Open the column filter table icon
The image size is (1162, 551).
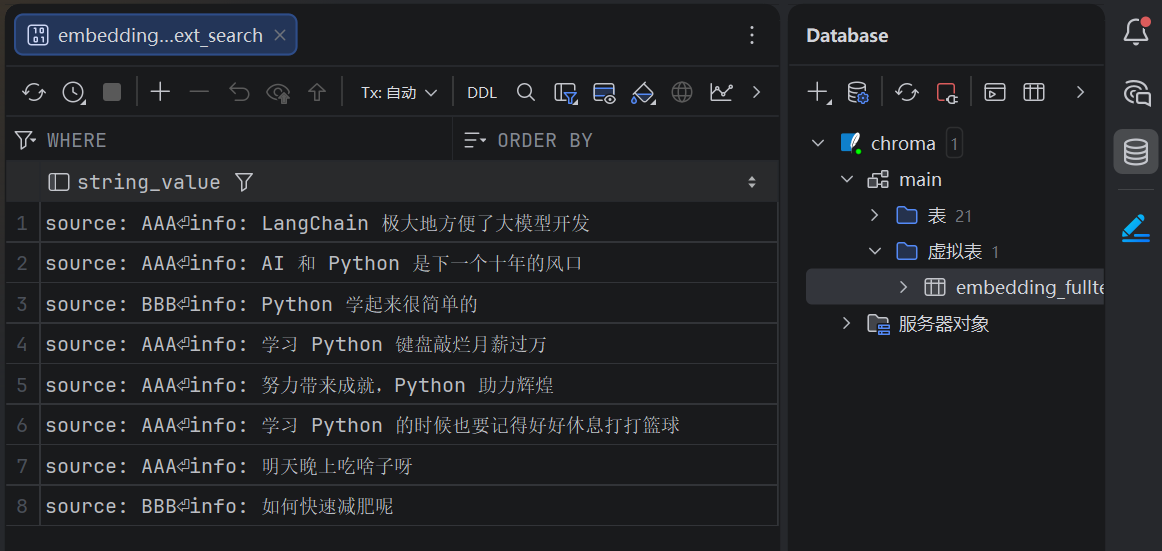565,93
